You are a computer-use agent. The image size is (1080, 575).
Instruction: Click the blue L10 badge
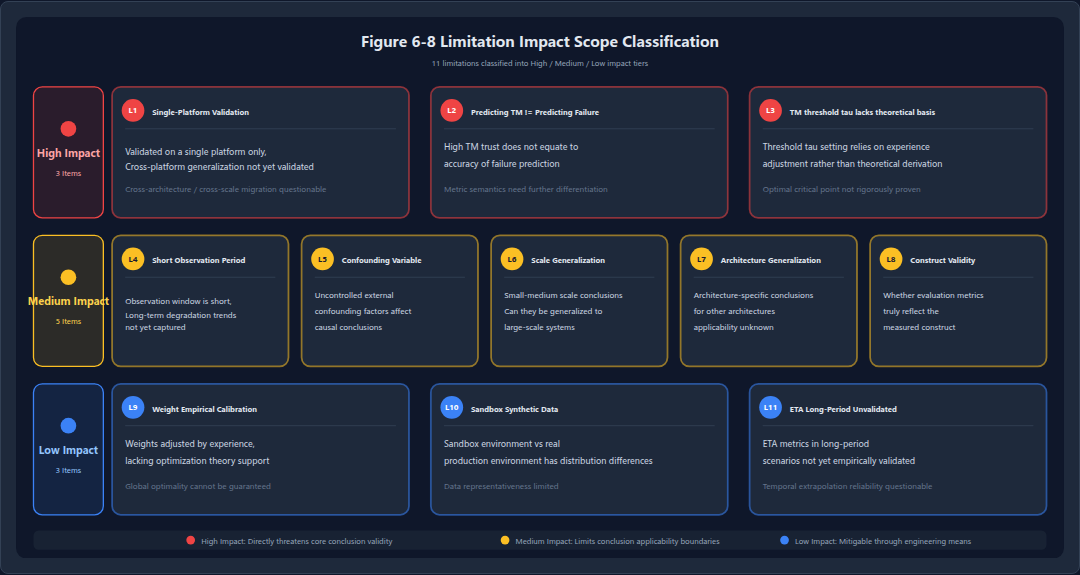[452, 408]
